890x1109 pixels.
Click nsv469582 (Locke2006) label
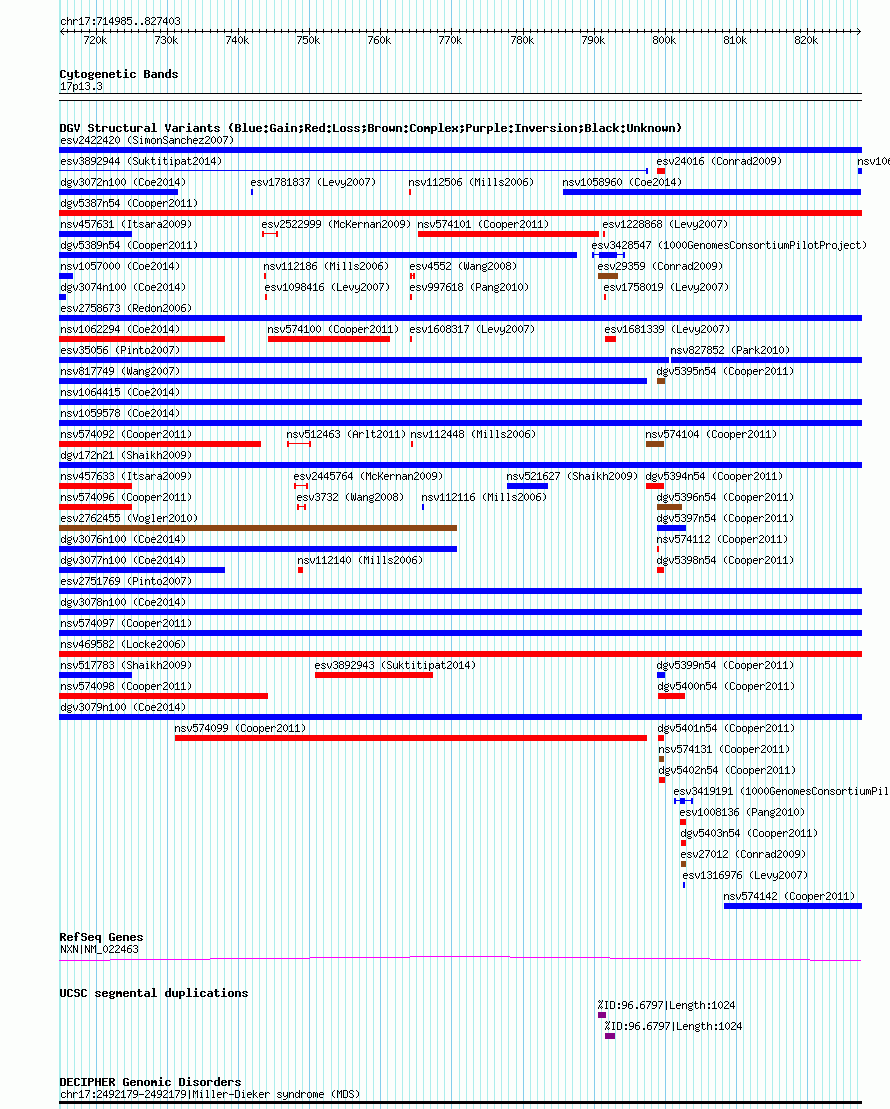[x=123, y=644]
